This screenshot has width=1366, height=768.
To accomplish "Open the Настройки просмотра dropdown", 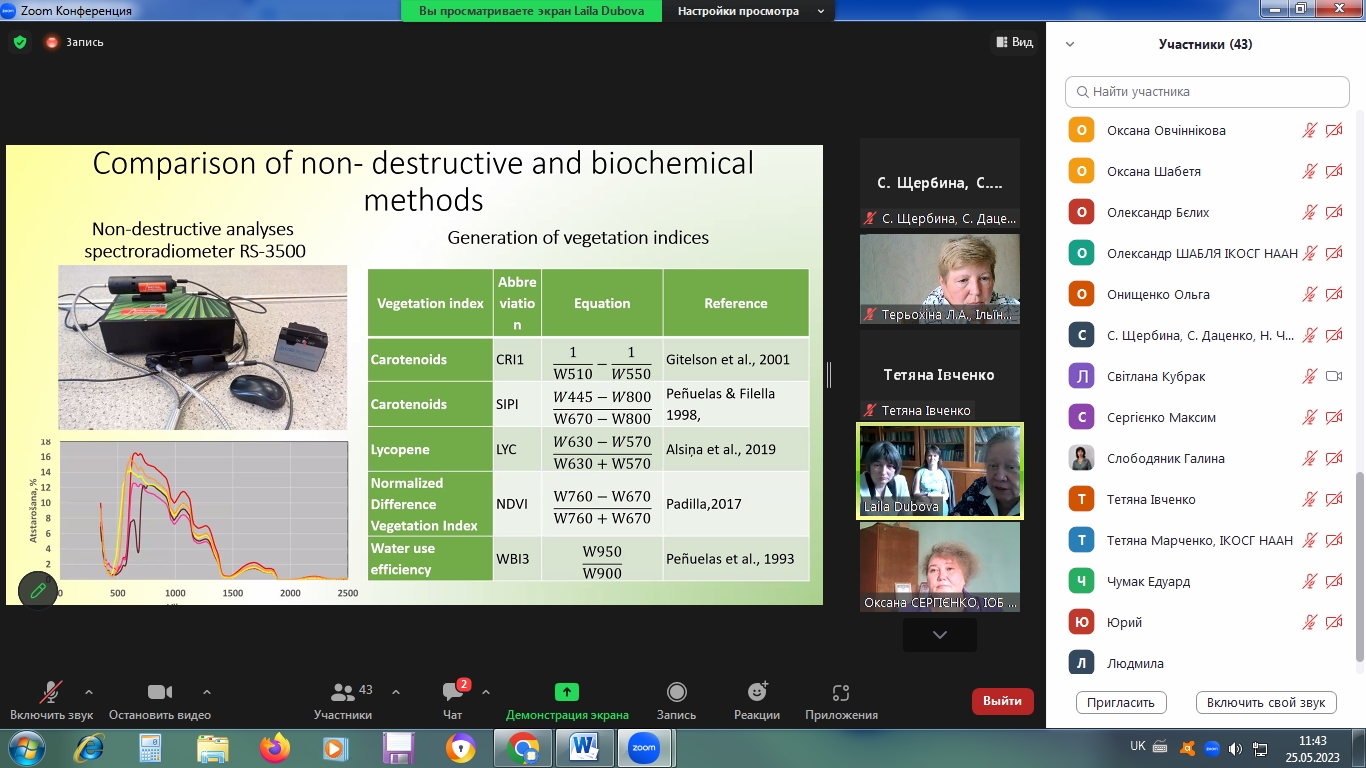I will pos(751,11).
